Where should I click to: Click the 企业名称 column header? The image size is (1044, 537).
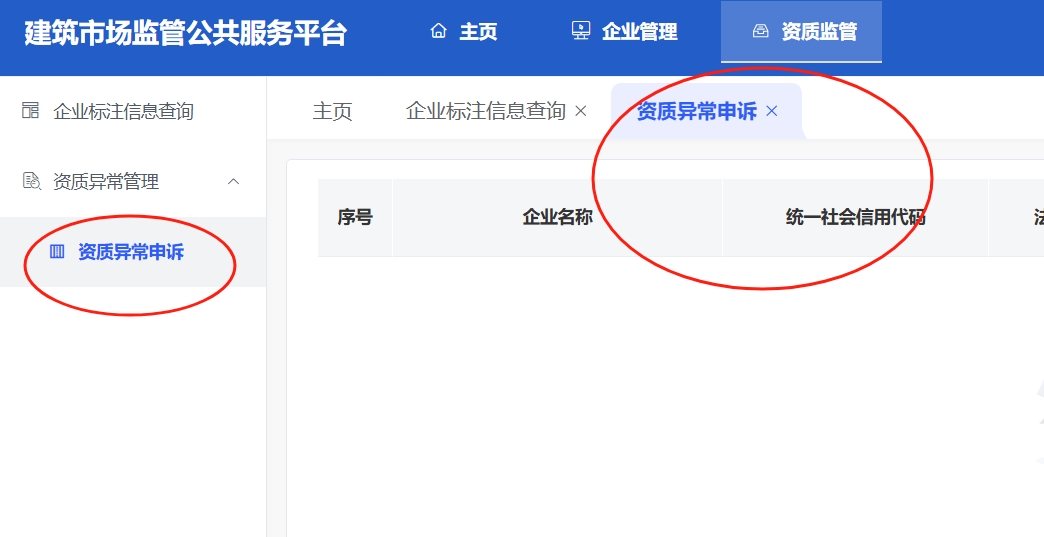click(557, 217)
